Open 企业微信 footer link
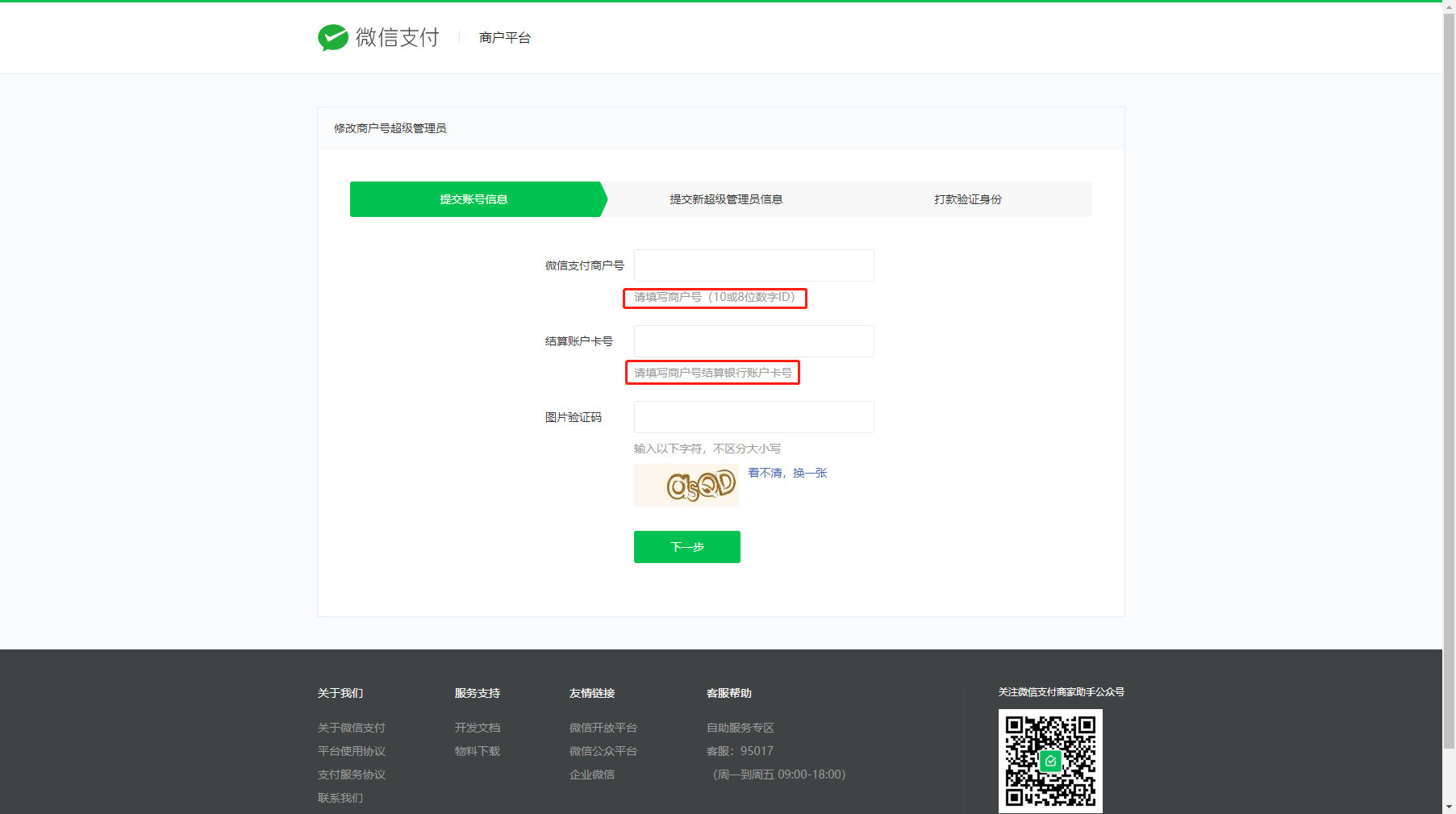This screenshot has height=814, width=1456. [592, 774]
